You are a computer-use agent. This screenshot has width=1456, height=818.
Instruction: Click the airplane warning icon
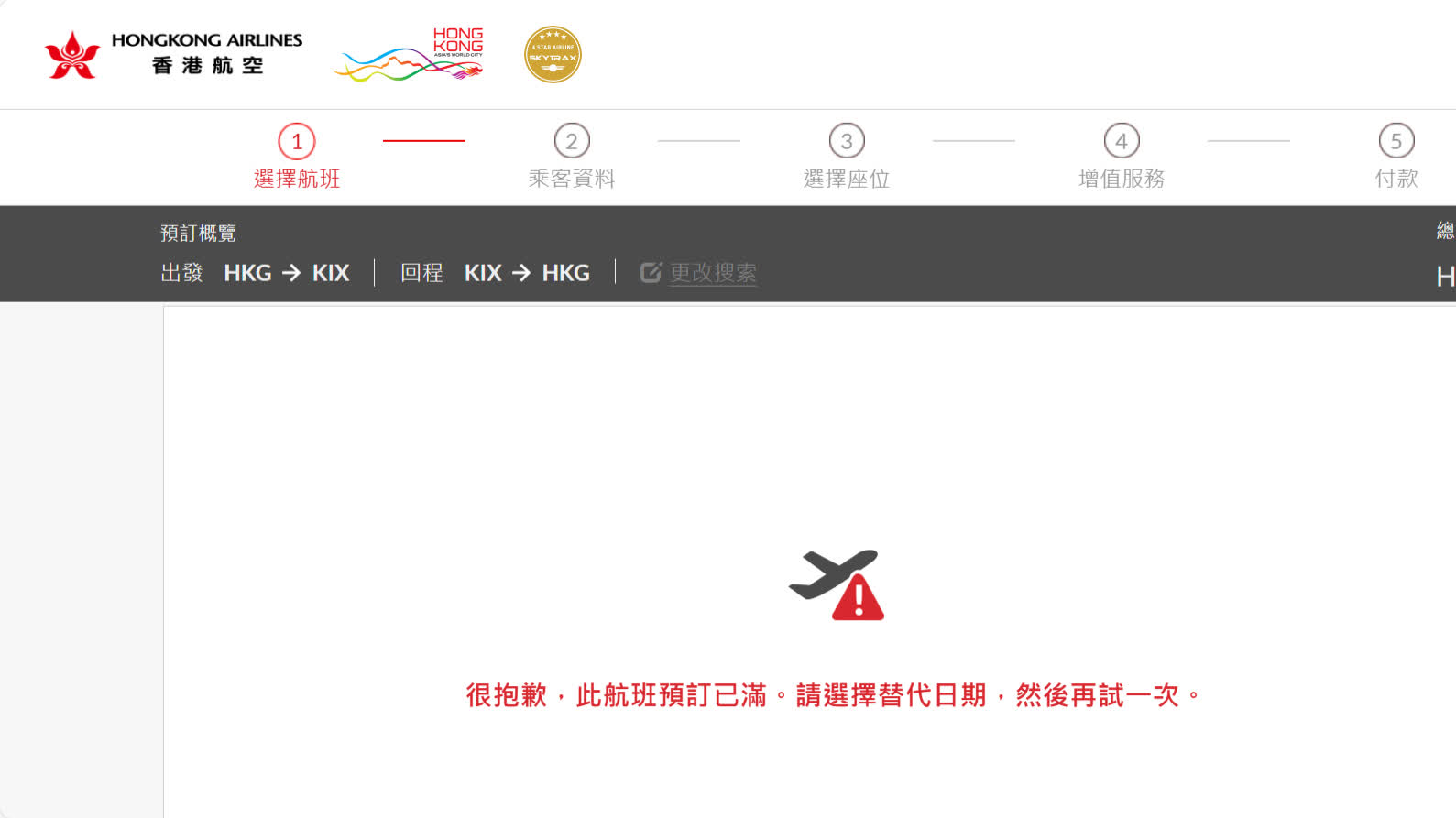[x=837, y=585]
